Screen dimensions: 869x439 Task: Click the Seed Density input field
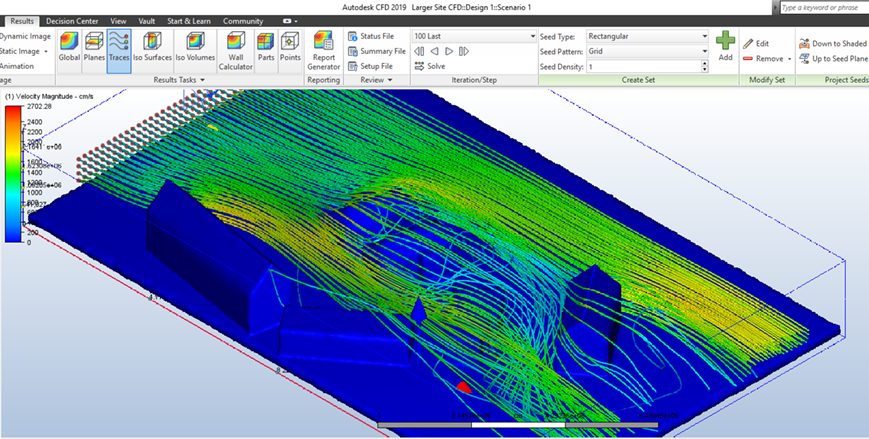click(642, 66)
